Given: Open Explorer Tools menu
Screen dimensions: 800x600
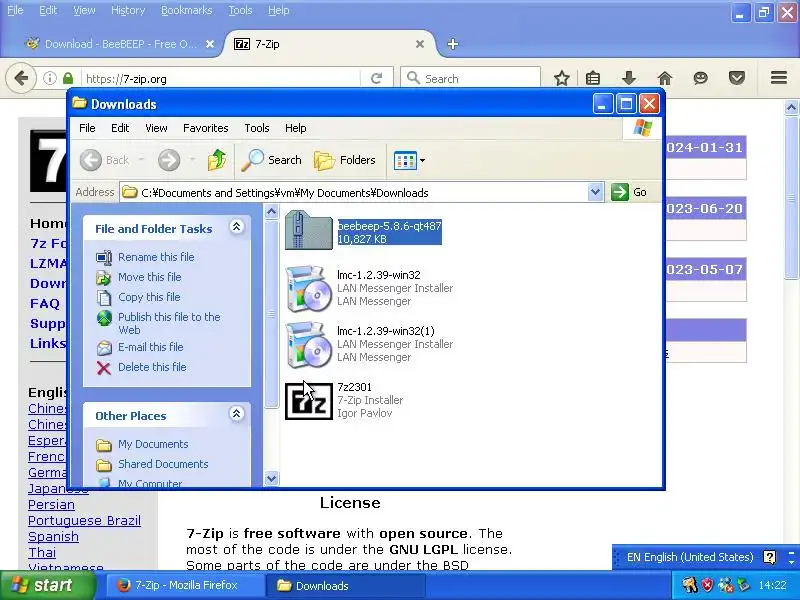Looking at the screenshot, I should [x=257, y=128].
